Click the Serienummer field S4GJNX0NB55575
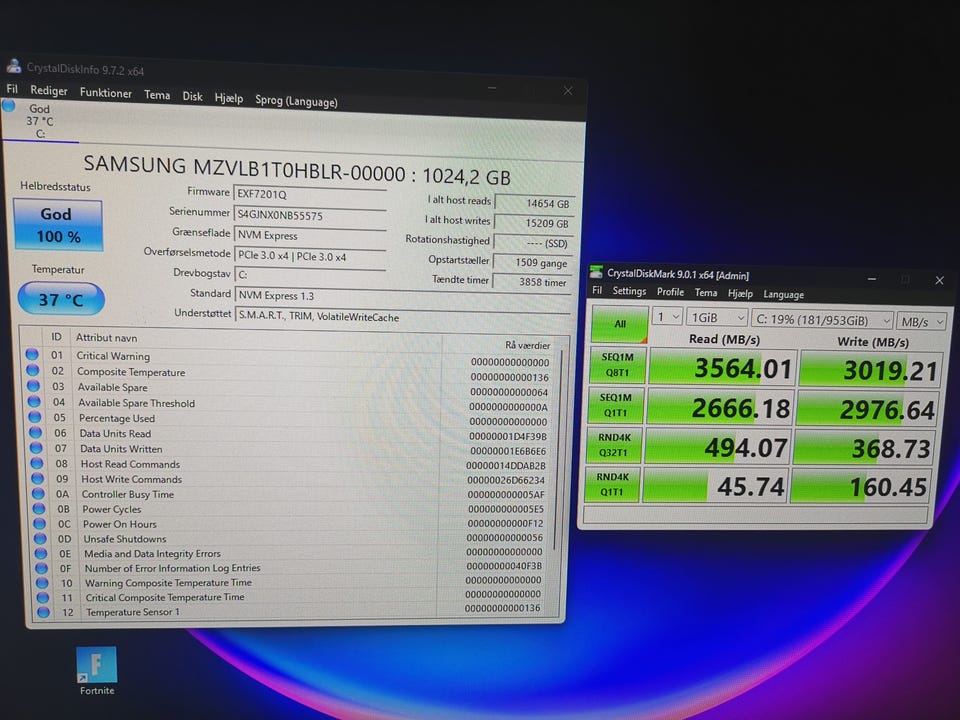This screenshot has height=720, width=960. pos(310,215)
